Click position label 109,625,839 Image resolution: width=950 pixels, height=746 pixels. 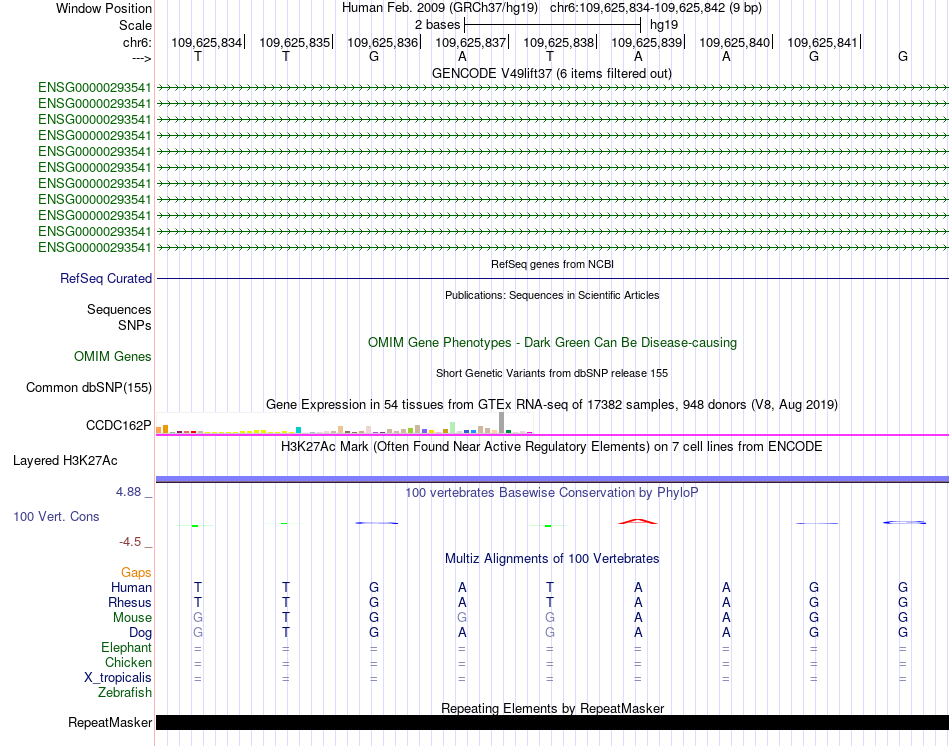coord(646,42)
